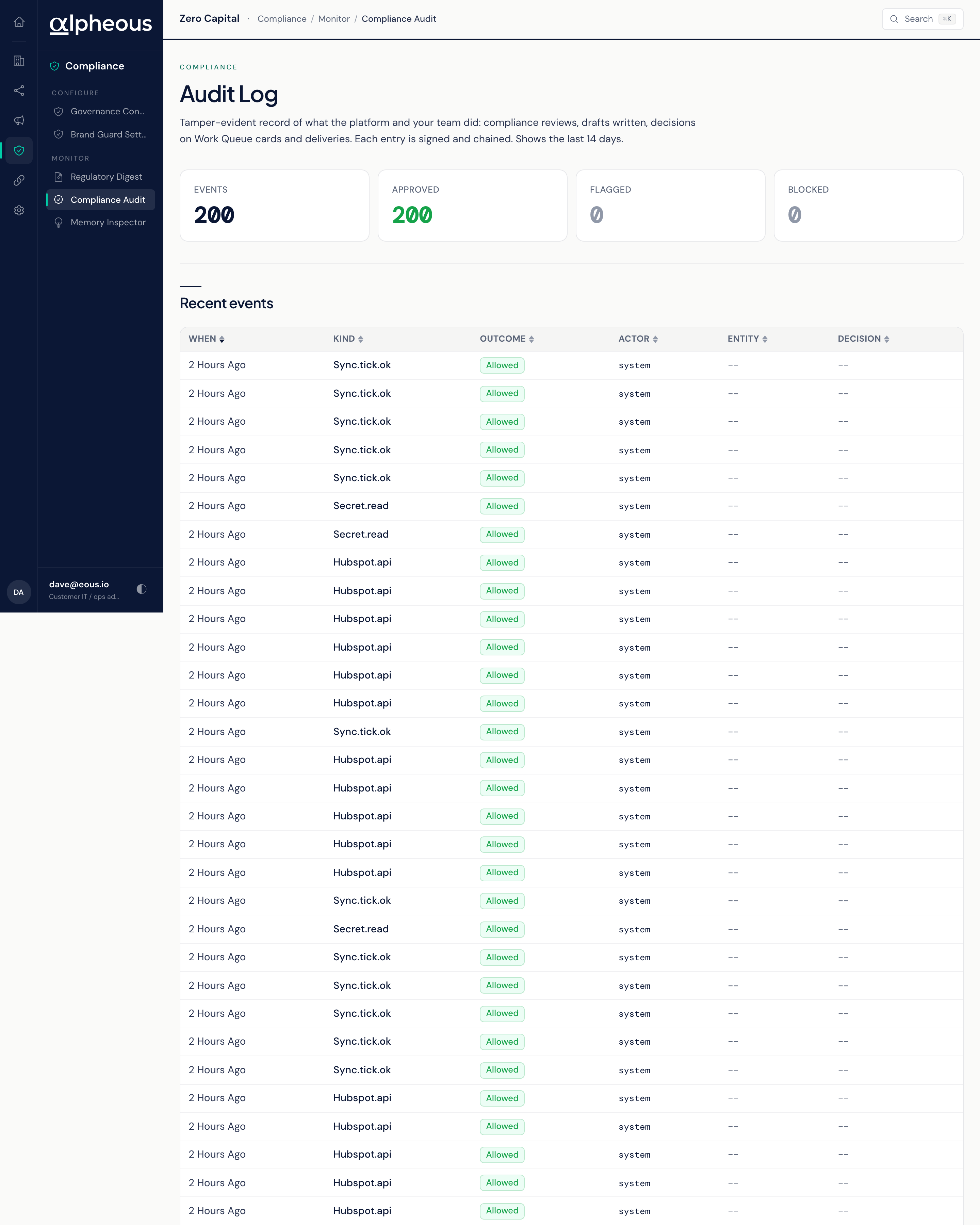Screen dimensions: 980x1225
Task: Click the Compliance Audit breadcrumb text
Action: tap(399, 19)
